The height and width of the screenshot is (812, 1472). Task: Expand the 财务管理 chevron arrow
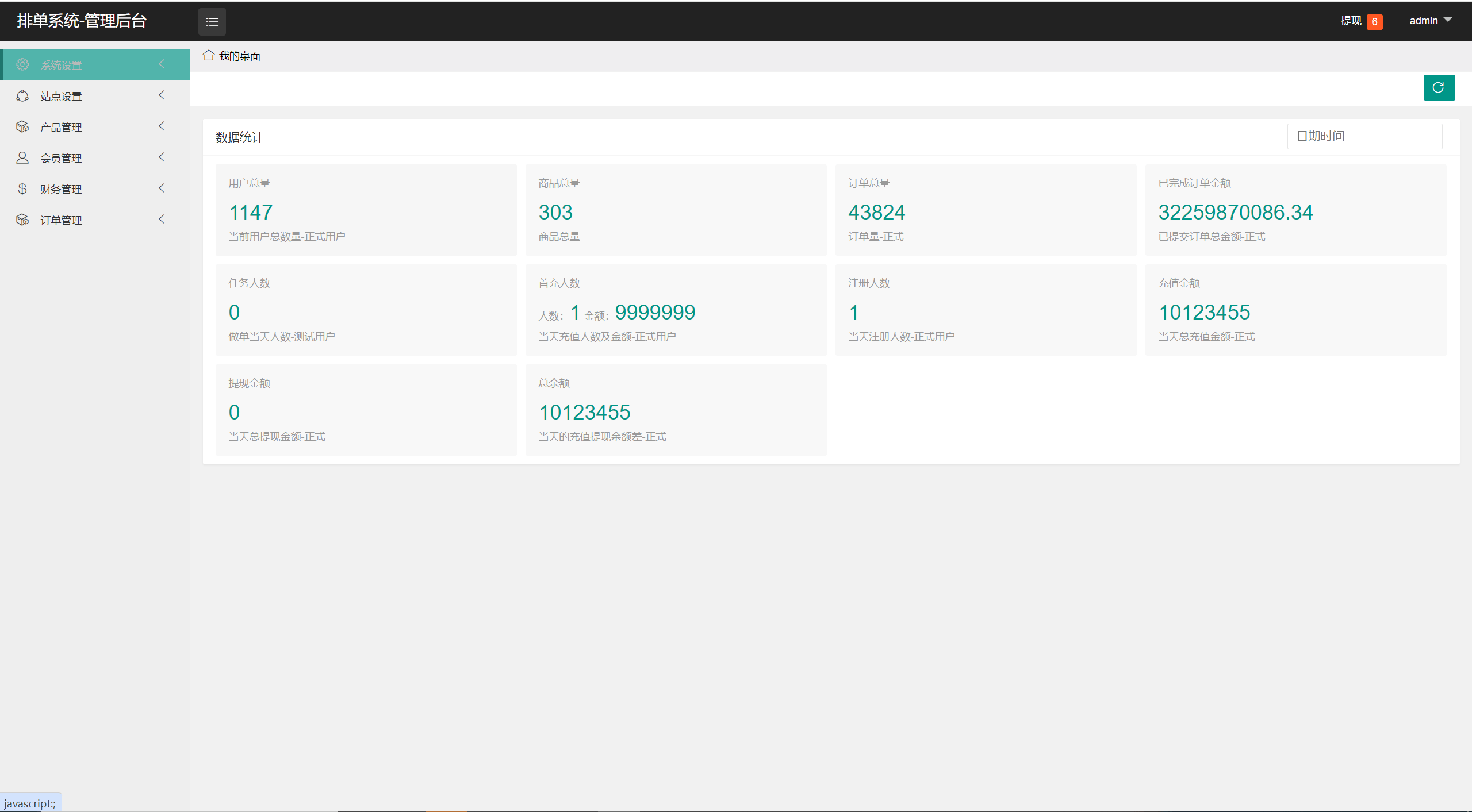[162, 188]
